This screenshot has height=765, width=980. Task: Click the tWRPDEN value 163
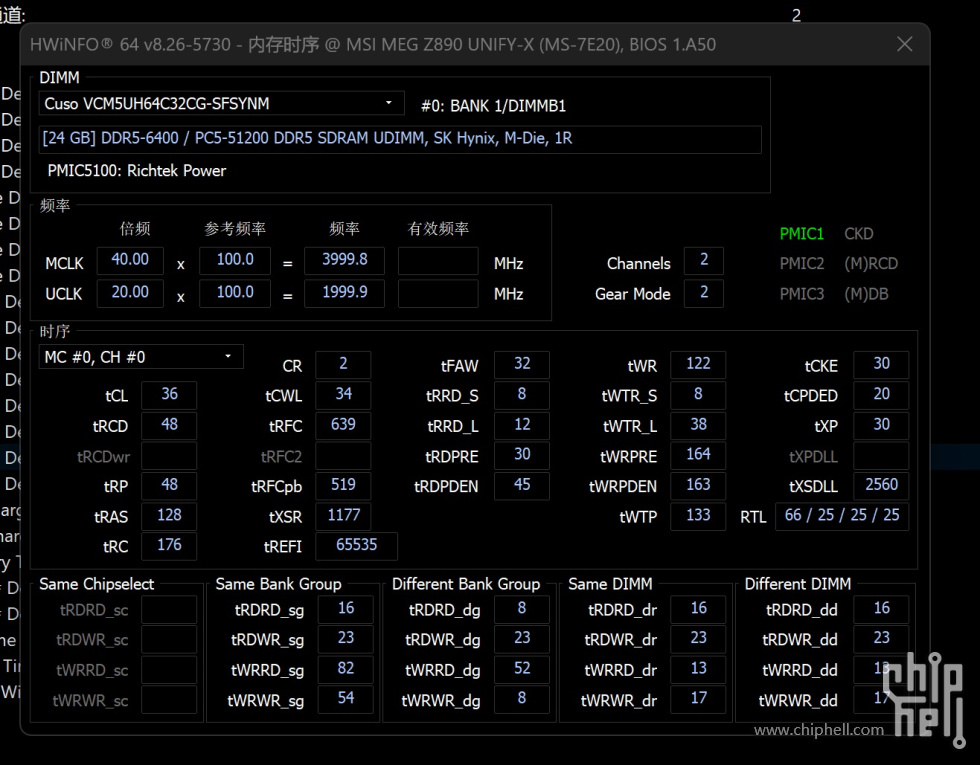[x=698, y=485]
